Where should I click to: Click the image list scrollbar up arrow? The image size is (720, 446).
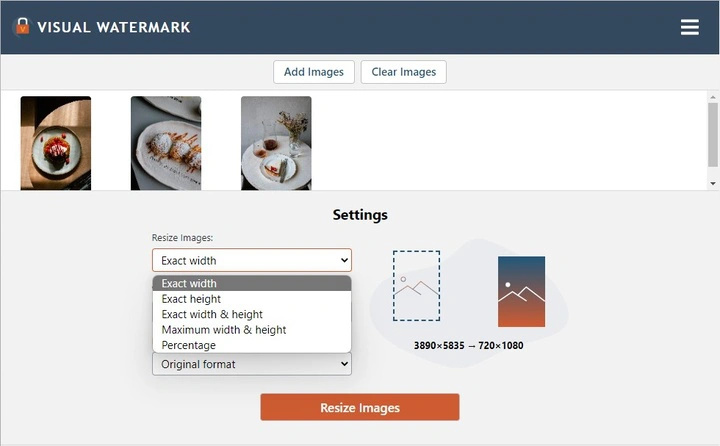[x=713, y=97]
